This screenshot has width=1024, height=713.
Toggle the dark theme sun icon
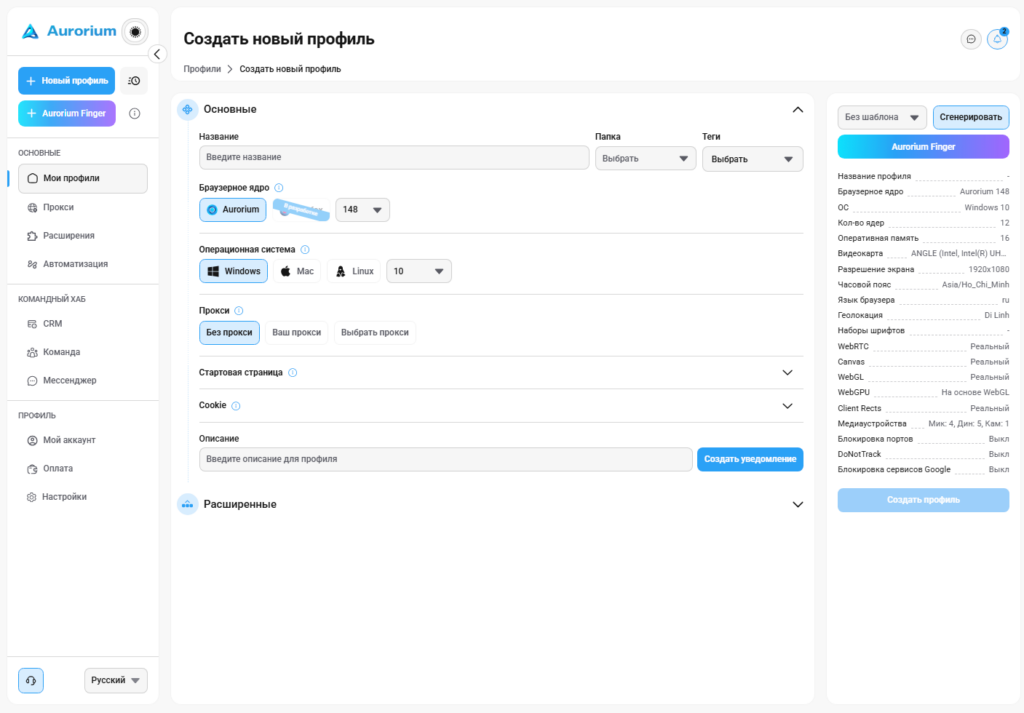(x=135, y=31)
